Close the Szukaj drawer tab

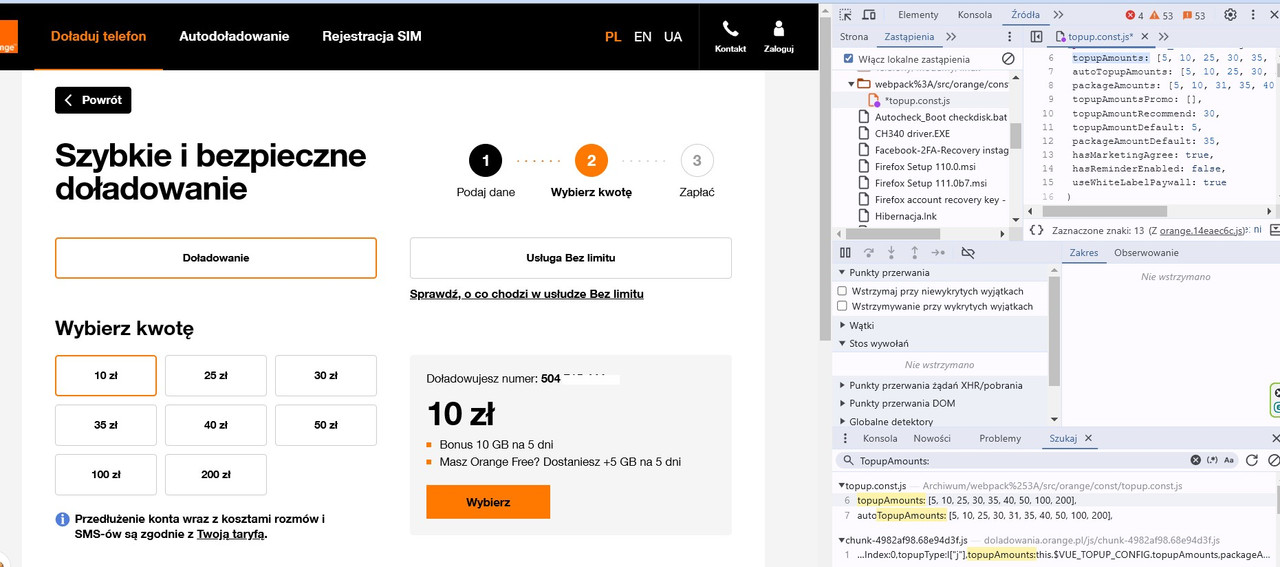click(1088, 438)
